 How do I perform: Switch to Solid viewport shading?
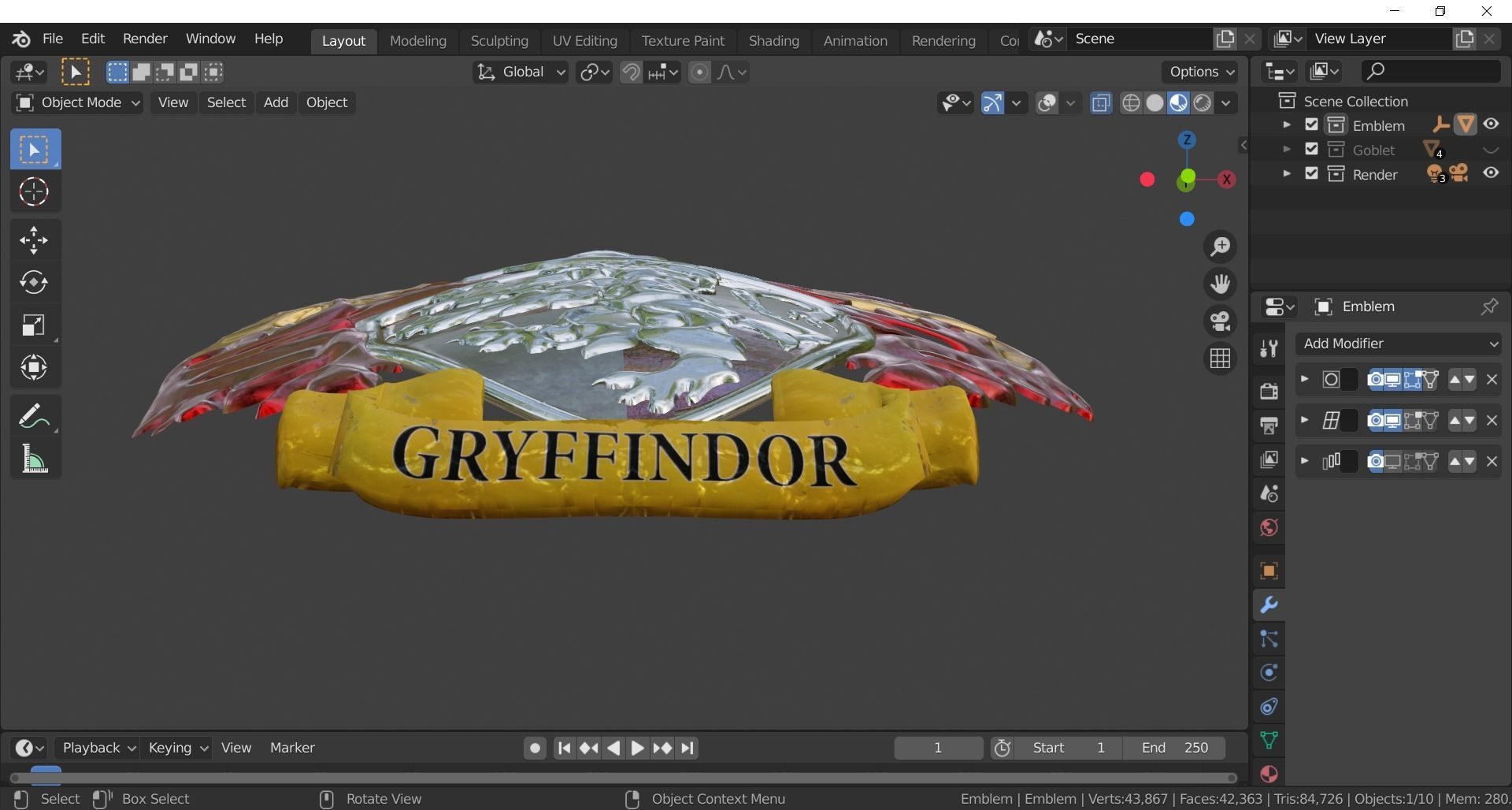(1154, 103)
